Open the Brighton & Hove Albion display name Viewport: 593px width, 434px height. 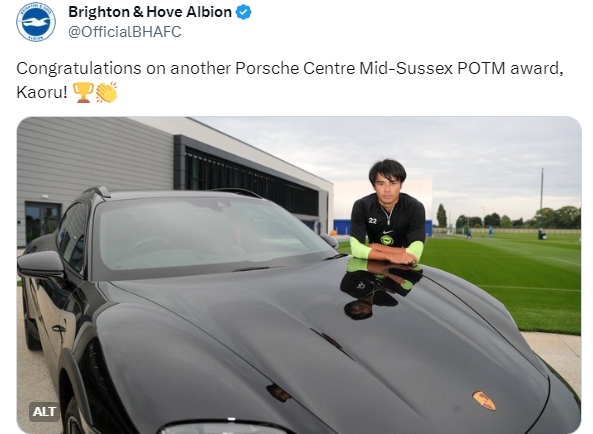point(150,12)
